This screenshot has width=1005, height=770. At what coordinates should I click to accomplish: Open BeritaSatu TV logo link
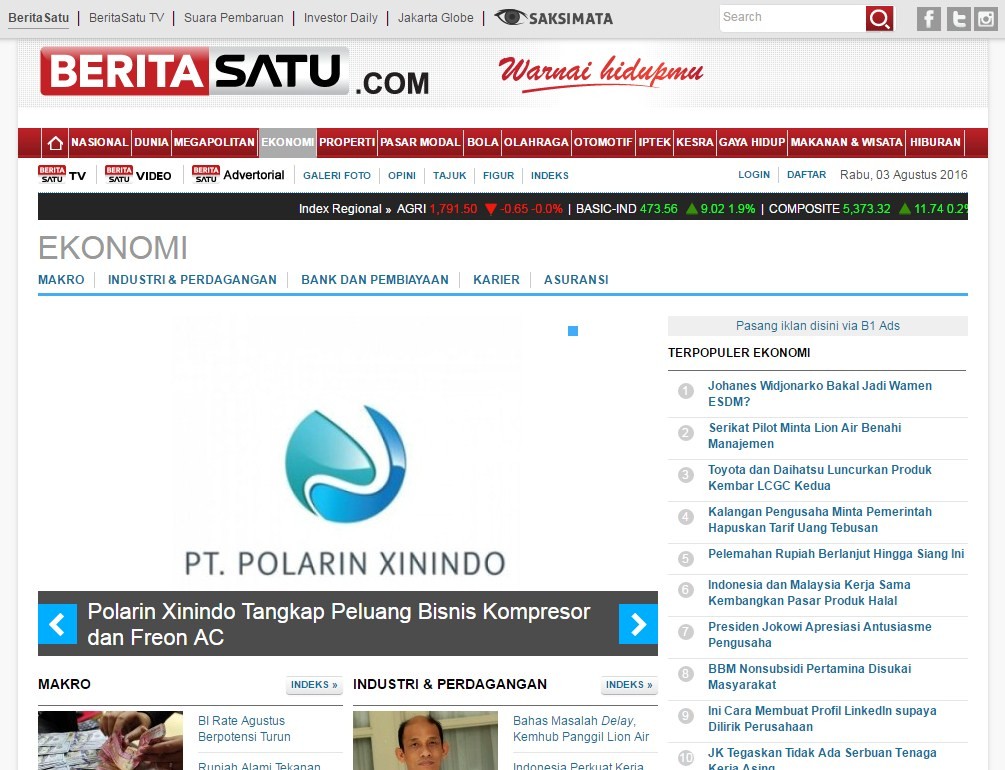(x=62, y=175)
